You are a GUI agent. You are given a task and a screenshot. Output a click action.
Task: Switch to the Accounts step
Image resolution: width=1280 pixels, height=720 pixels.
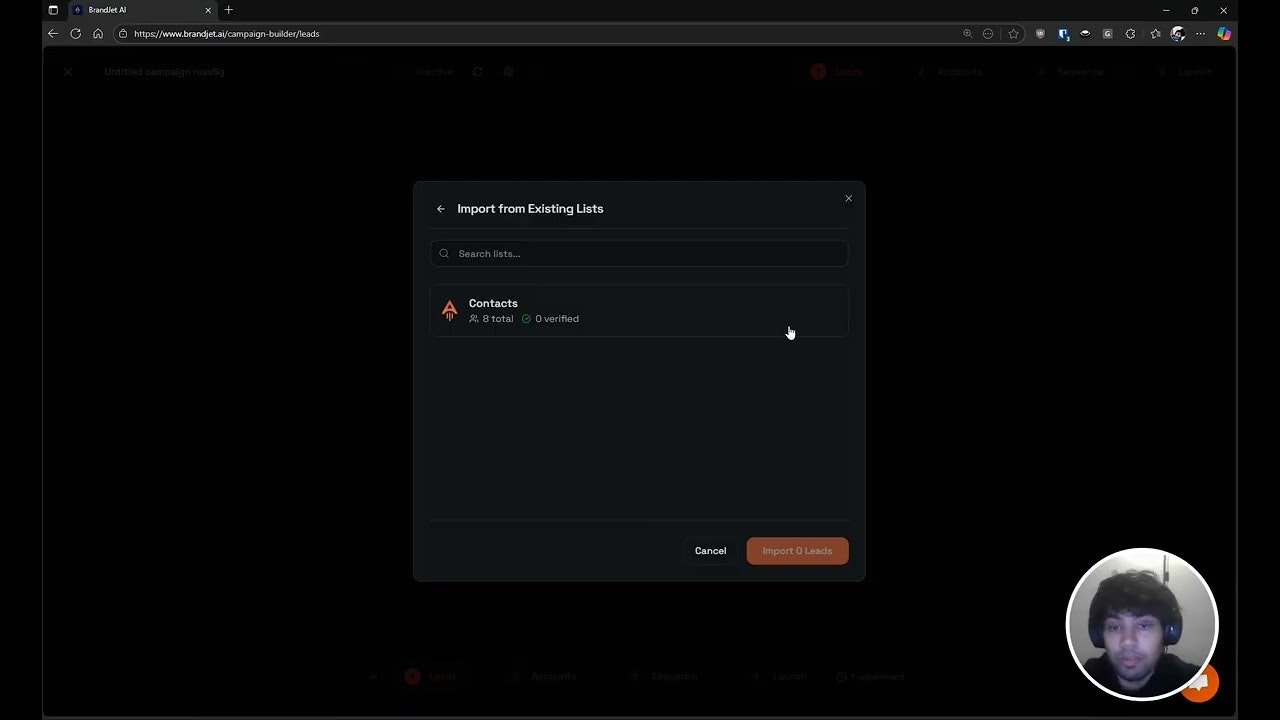(x=960, y=71)
